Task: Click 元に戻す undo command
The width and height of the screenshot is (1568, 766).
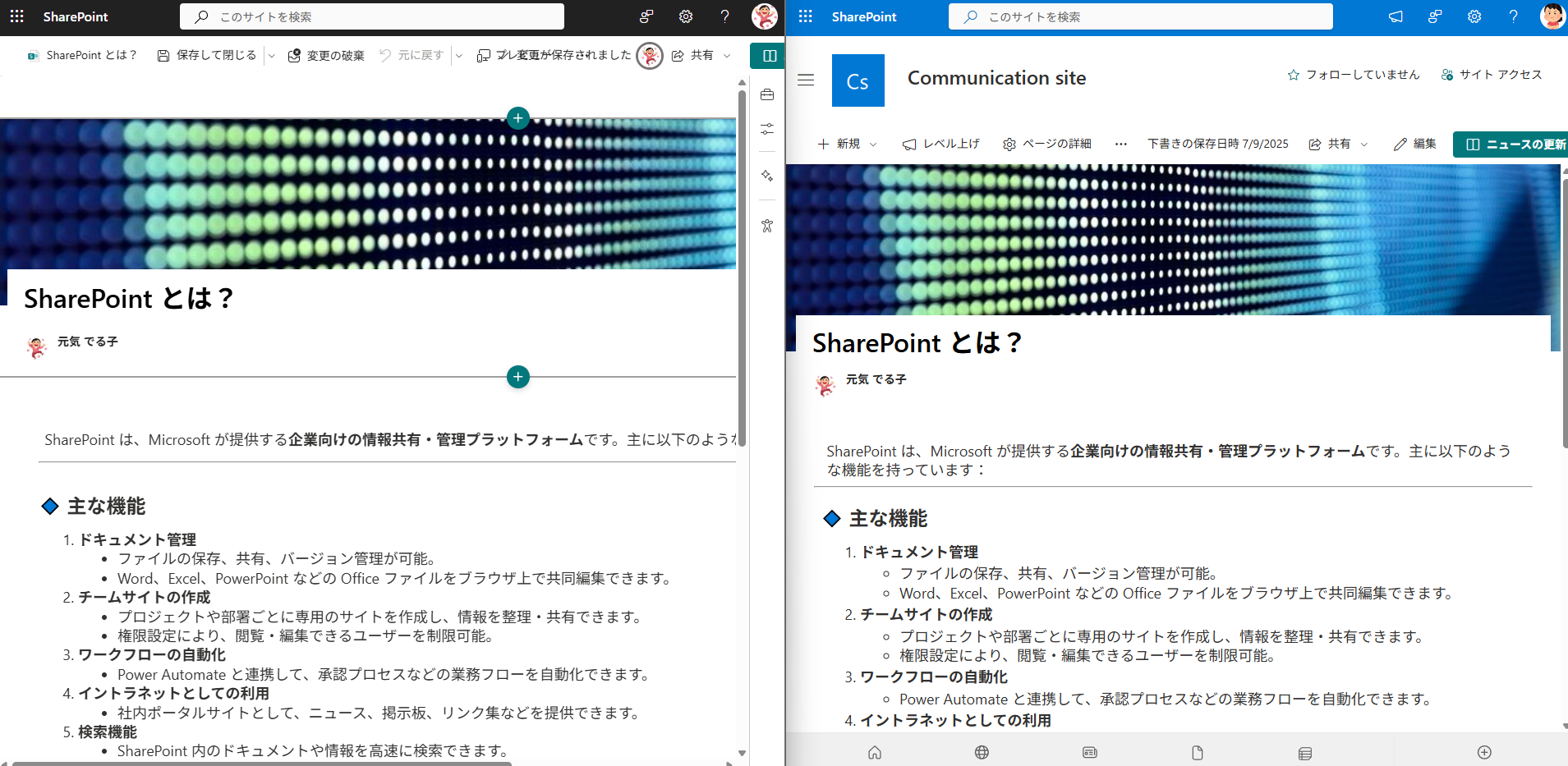Action: (x=412, y=56)
